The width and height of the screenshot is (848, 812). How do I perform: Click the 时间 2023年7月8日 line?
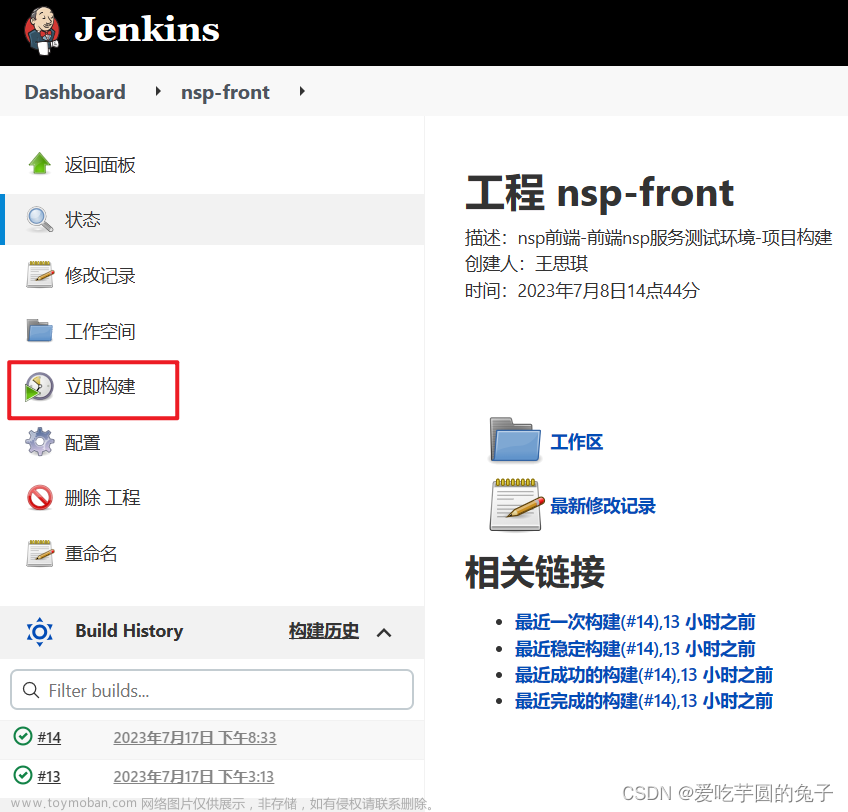(x=582, y=291)
